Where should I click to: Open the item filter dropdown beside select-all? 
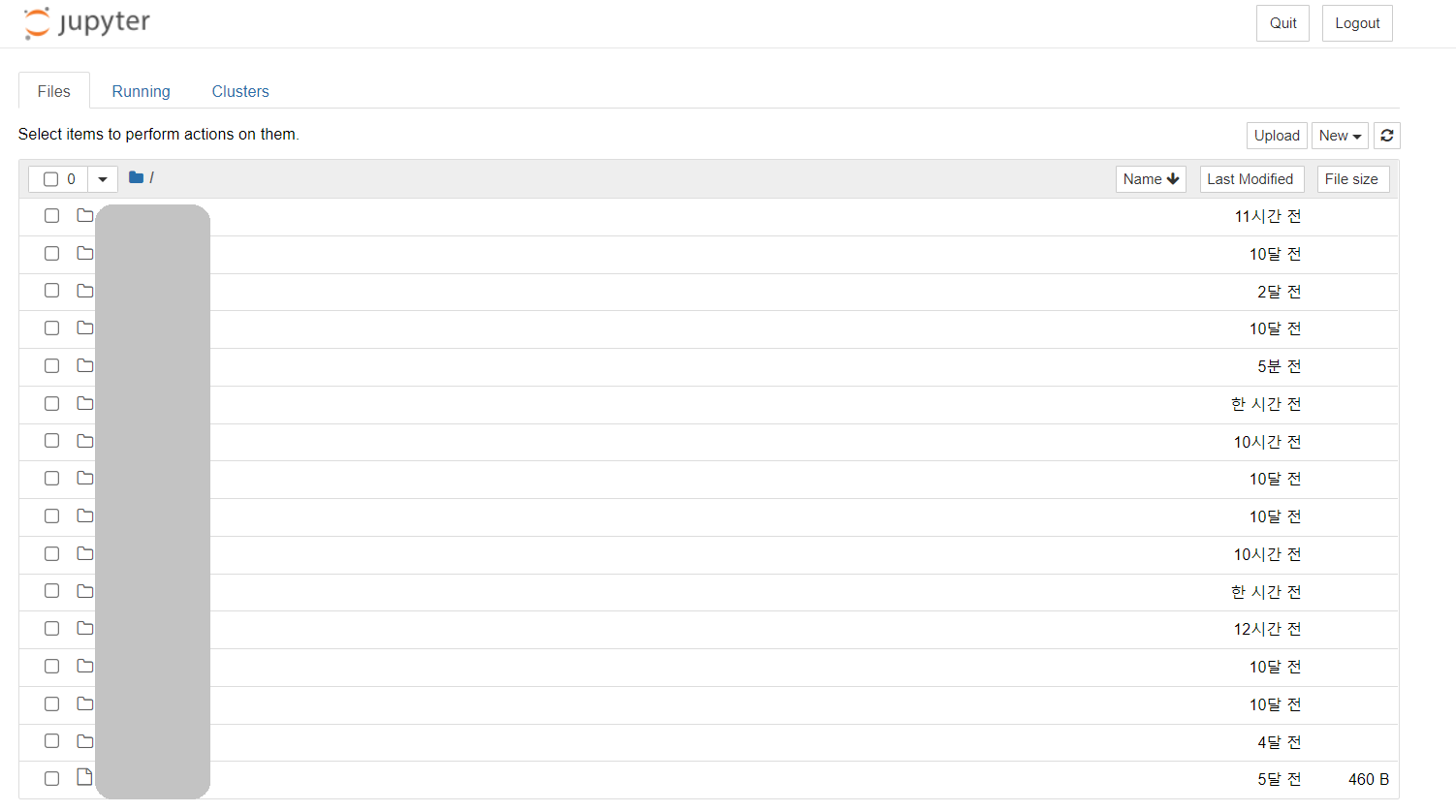102,178
